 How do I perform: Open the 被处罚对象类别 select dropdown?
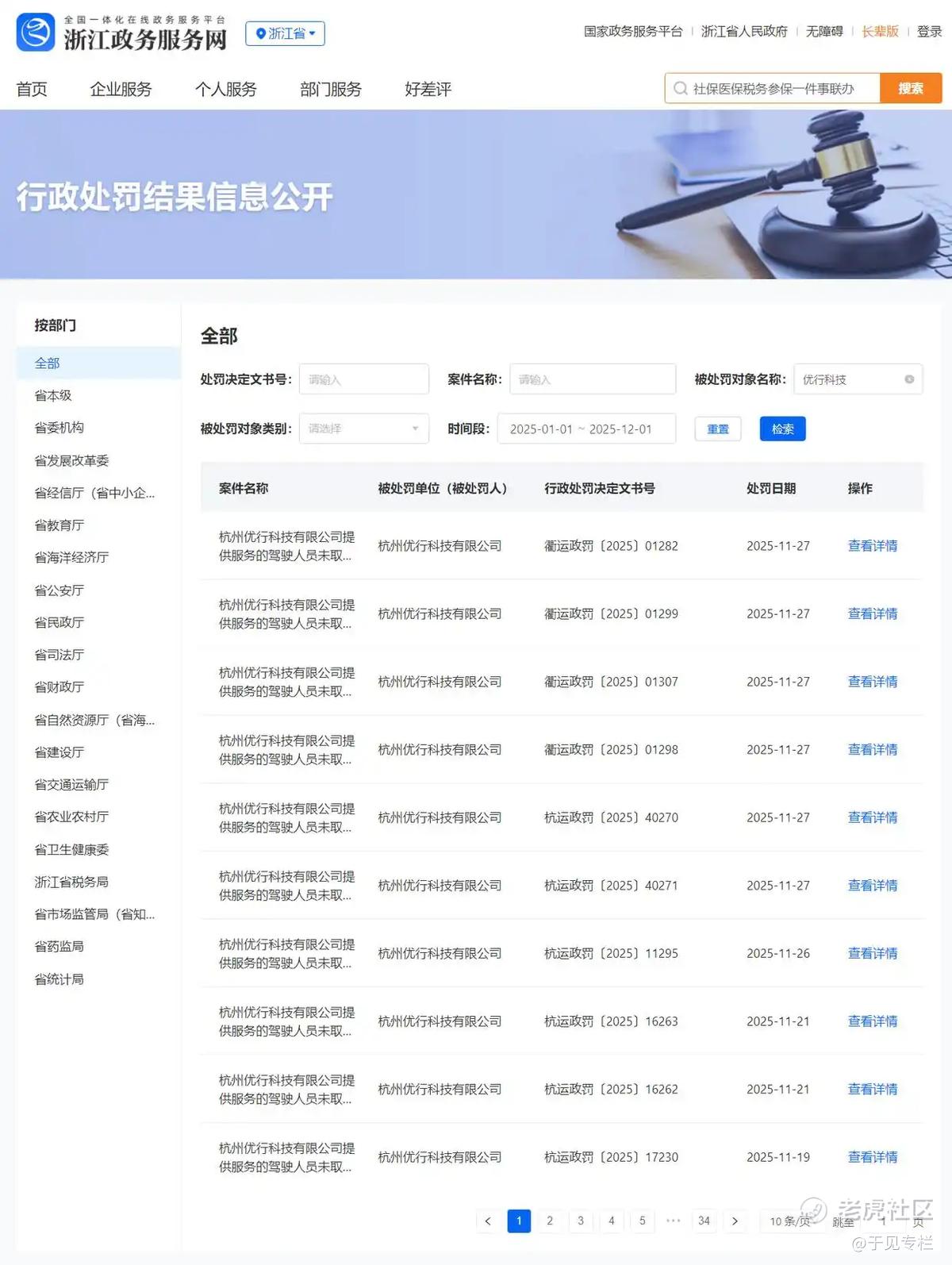point(363,429)
